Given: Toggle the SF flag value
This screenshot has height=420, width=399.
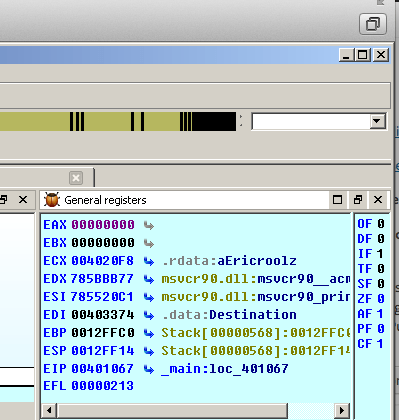Looking at the screenshot, I should (381, 284).
